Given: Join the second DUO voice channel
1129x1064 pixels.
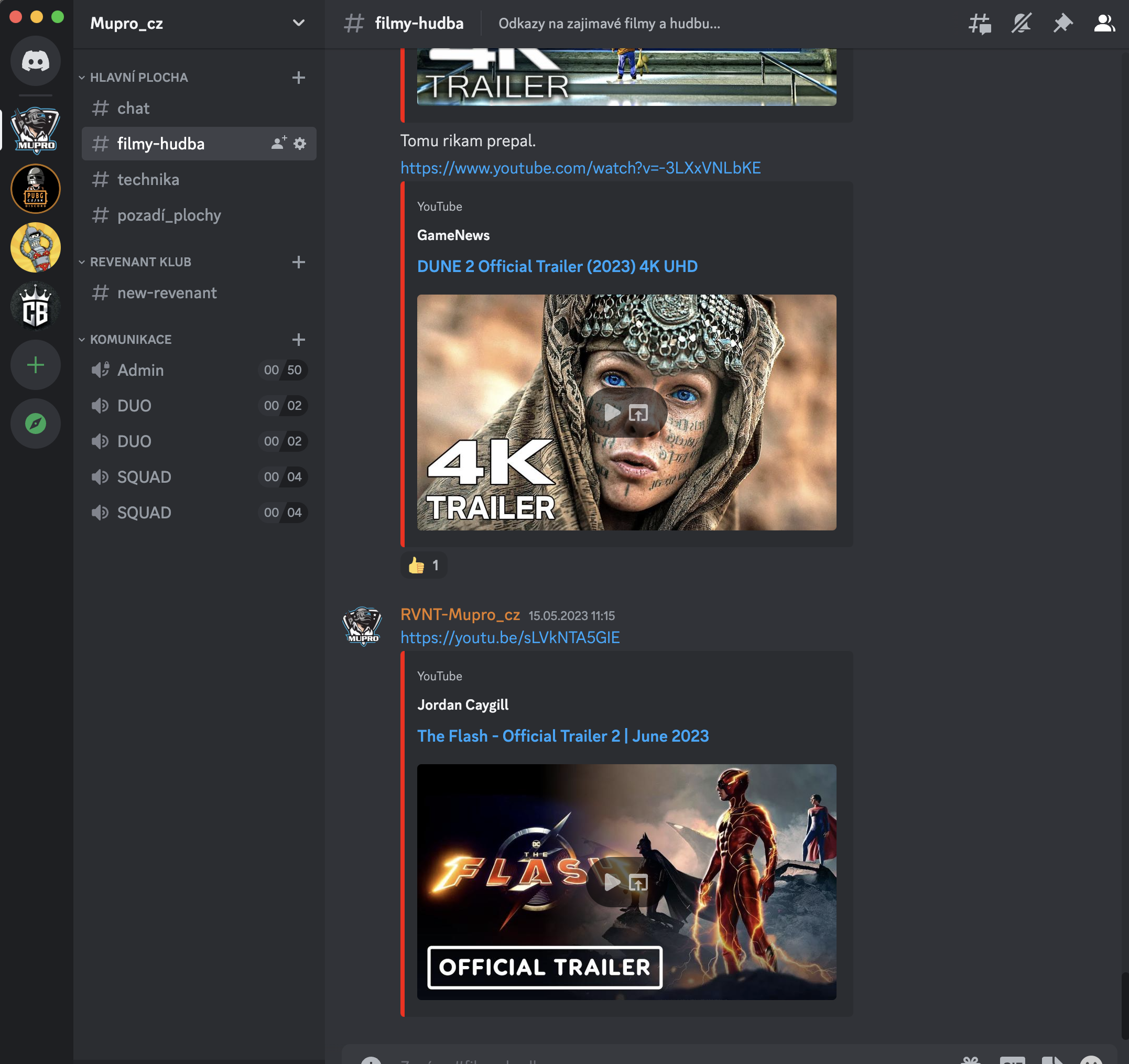Looking at the screenshot, I should (x=199, y=441).
